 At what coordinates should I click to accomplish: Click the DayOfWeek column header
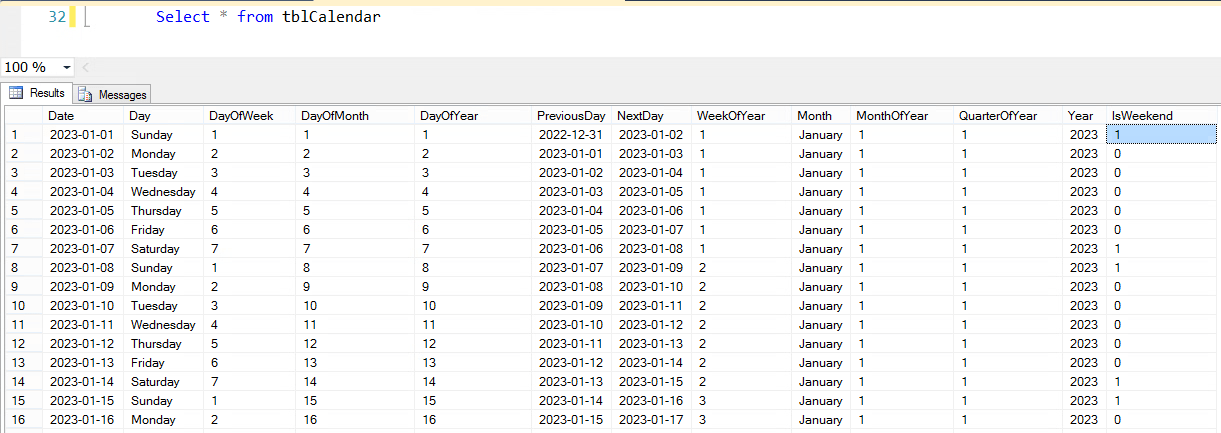pos(251,116)
